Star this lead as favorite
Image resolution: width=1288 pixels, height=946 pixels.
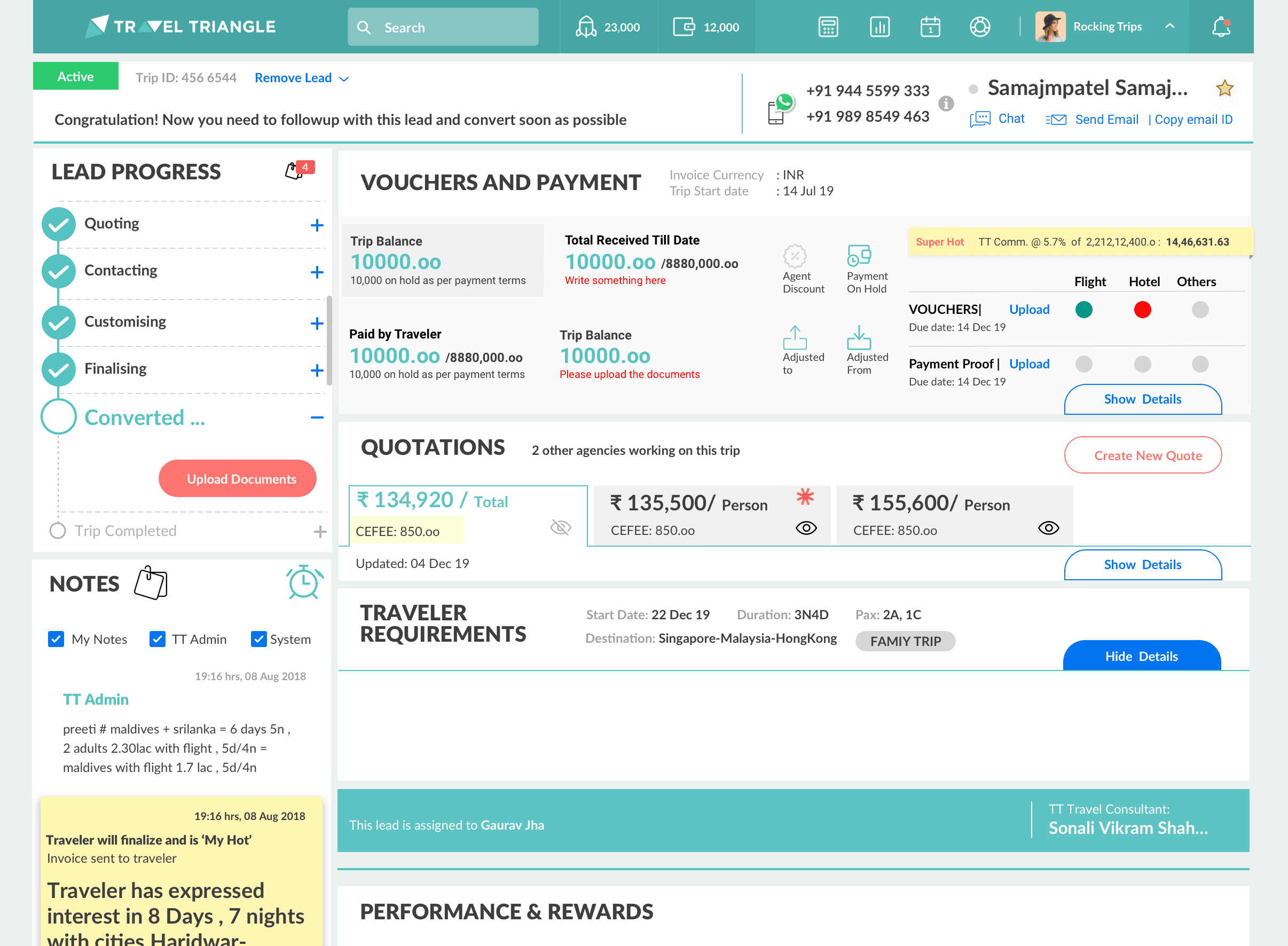click(1224, 88)
